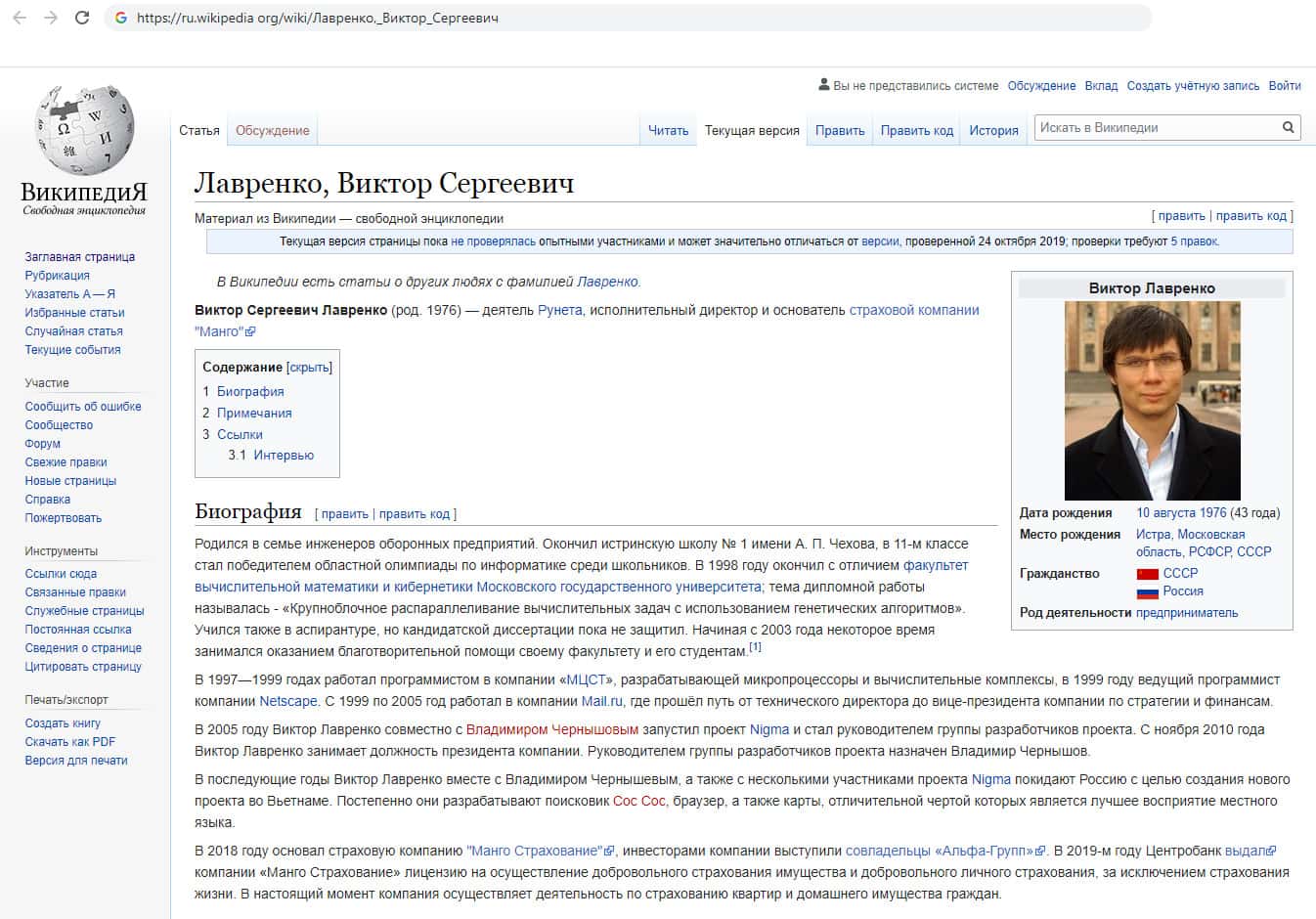
Task: Click Войти to log in
Action: coord(1284,86)
